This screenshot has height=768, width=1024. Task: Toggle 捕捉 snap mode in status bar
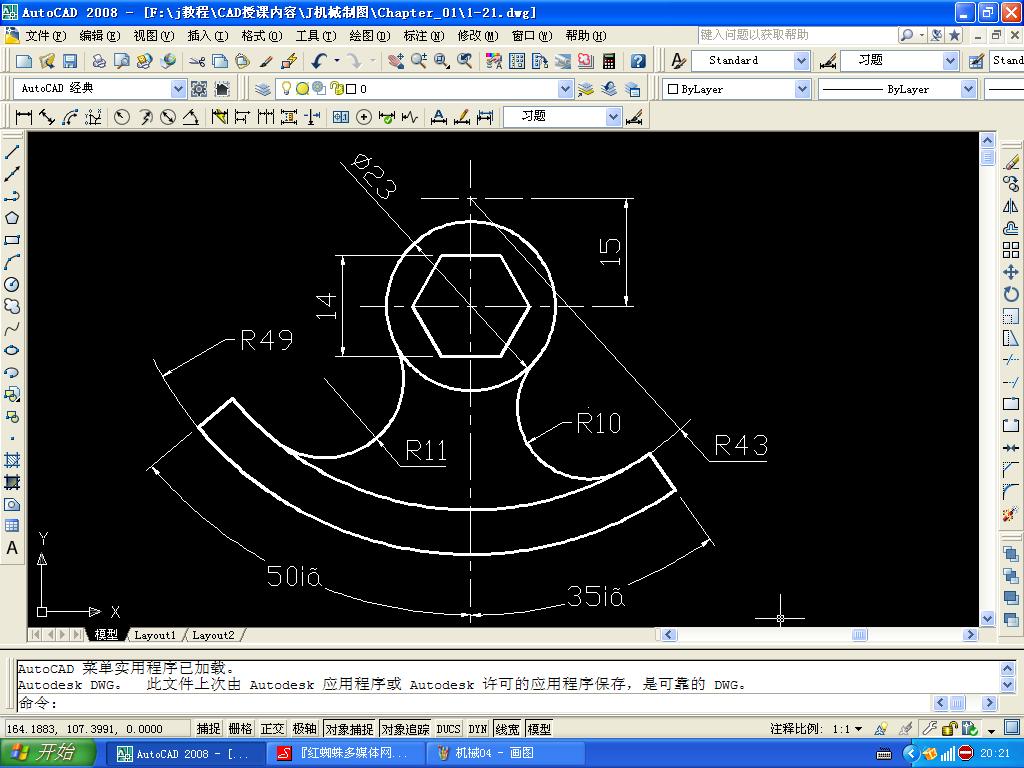click(208, 728)
